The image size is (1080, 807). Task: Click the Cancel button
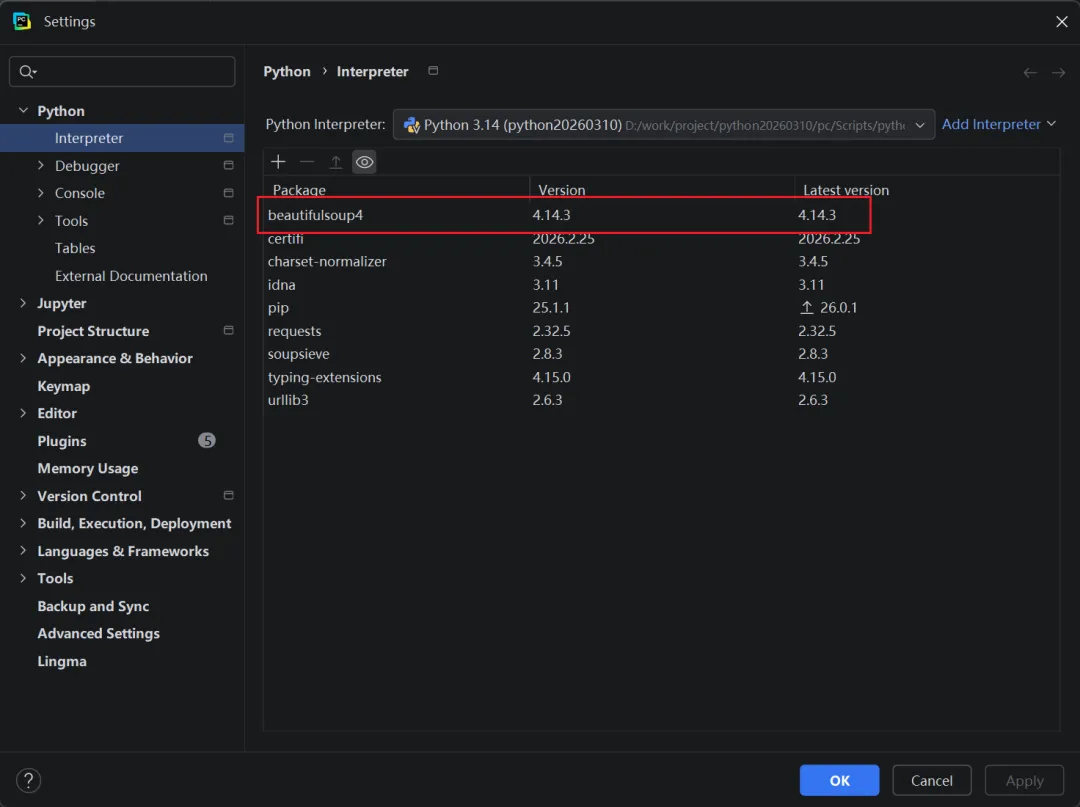point(931,780)
